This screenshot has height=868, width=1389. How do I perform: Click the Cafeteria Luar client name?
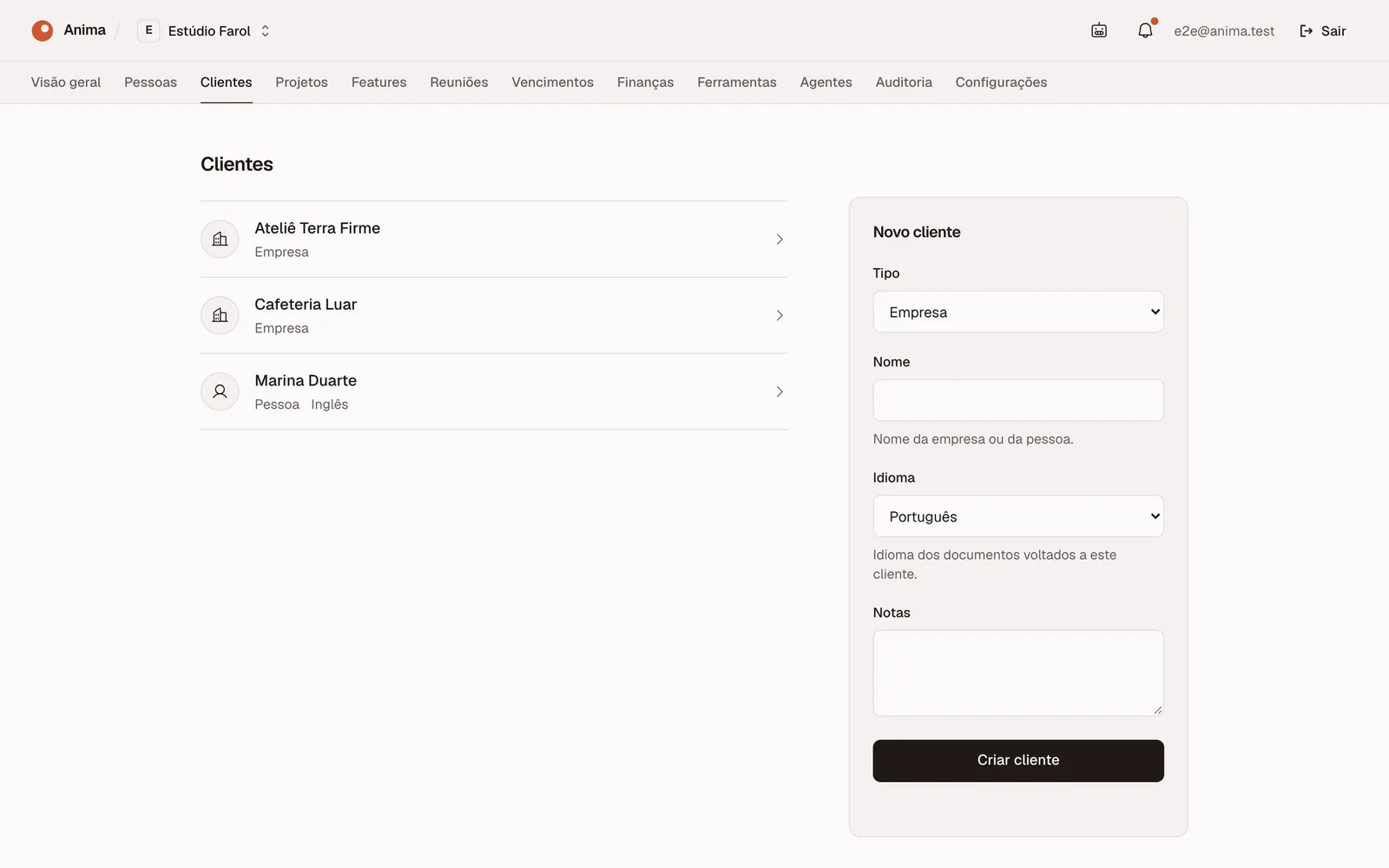point(306,305)
